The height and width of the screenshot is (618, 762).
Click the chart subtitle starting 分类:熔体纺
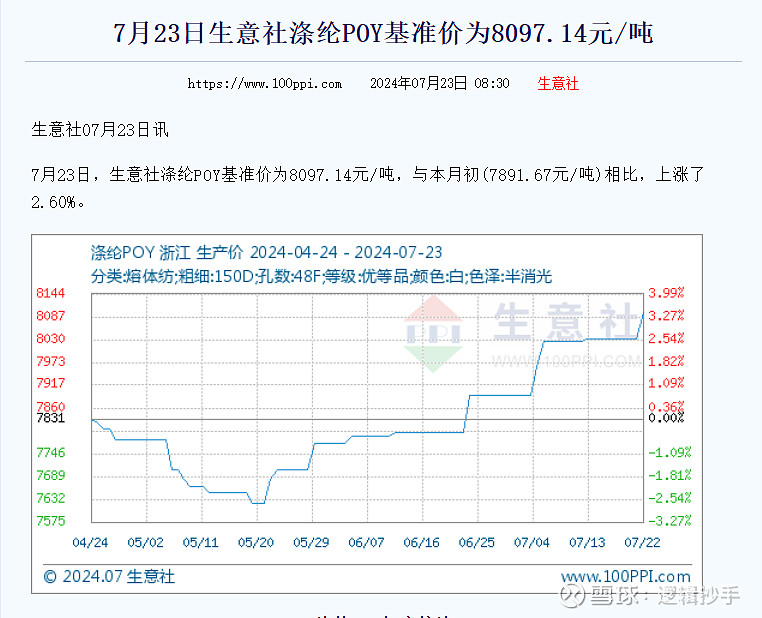pos(321,276)
